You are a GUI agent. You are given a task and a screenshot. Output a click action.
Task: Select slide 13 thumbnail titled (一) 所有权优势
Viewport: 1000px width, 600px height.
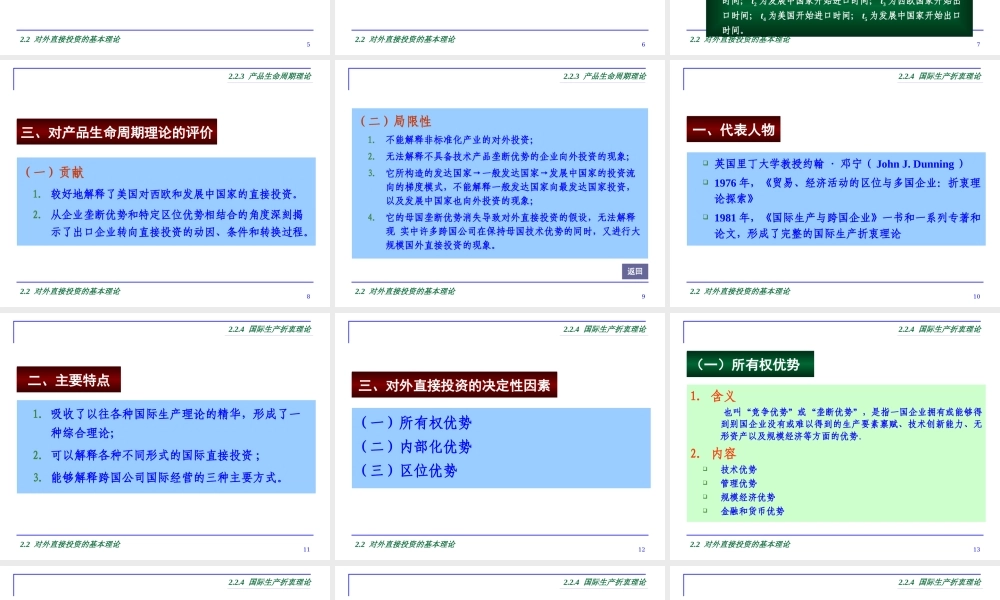(835, 436)
